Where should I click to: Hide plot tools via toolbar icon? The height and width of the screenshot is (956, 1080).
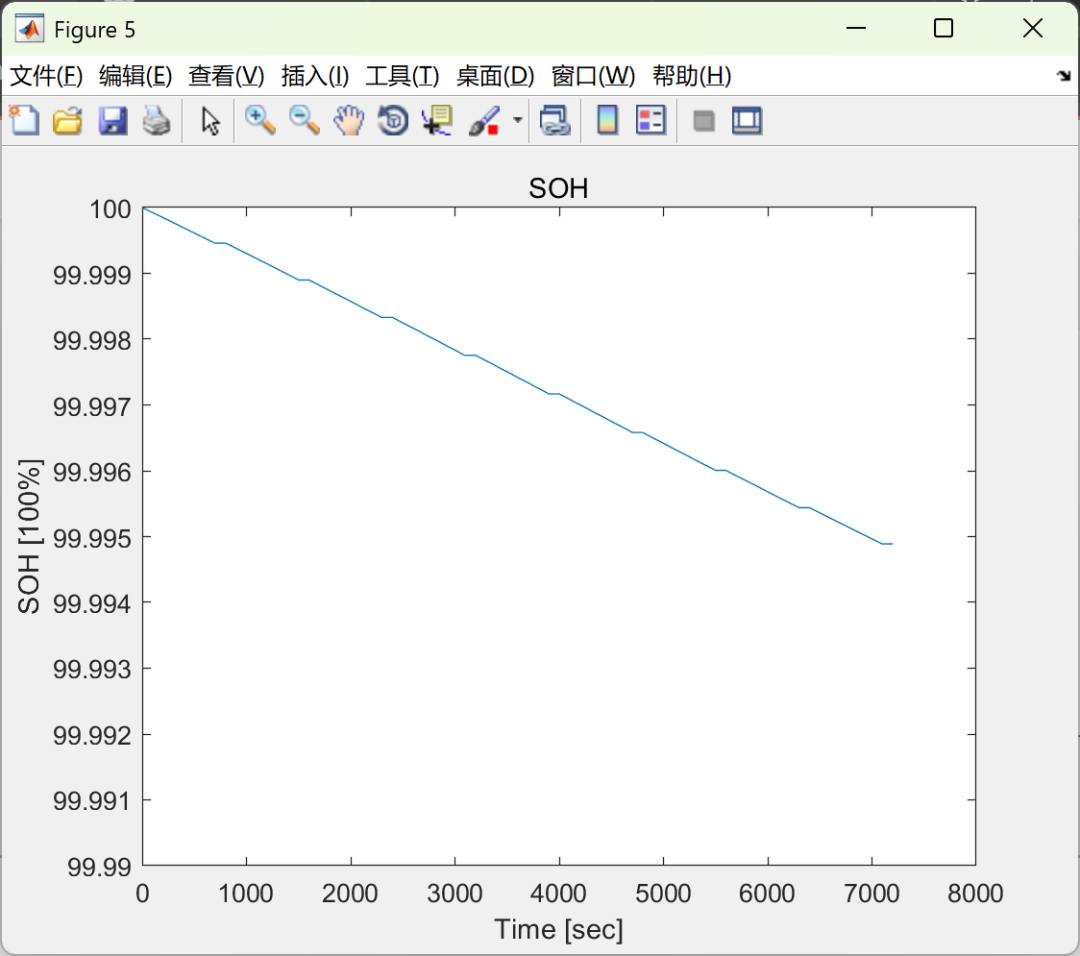coord(701,120)
